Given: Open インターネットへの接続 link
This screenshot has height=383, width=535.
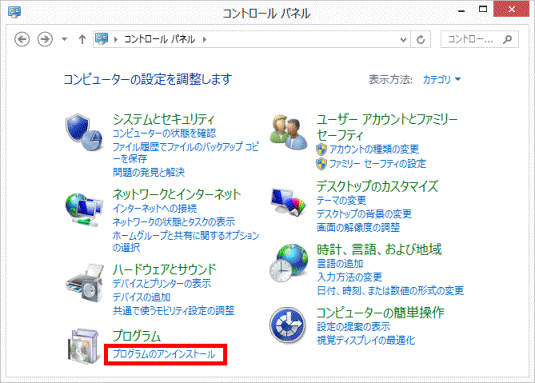Looking at the screenshot, I should tap(155, 208).
